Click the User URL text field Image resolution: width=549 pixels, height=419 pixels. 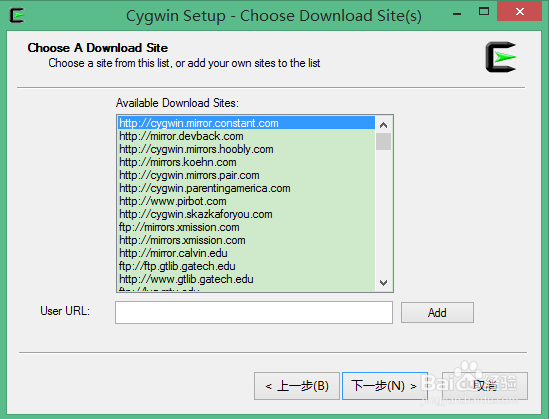pyautogui.click(x=254, y=312)
